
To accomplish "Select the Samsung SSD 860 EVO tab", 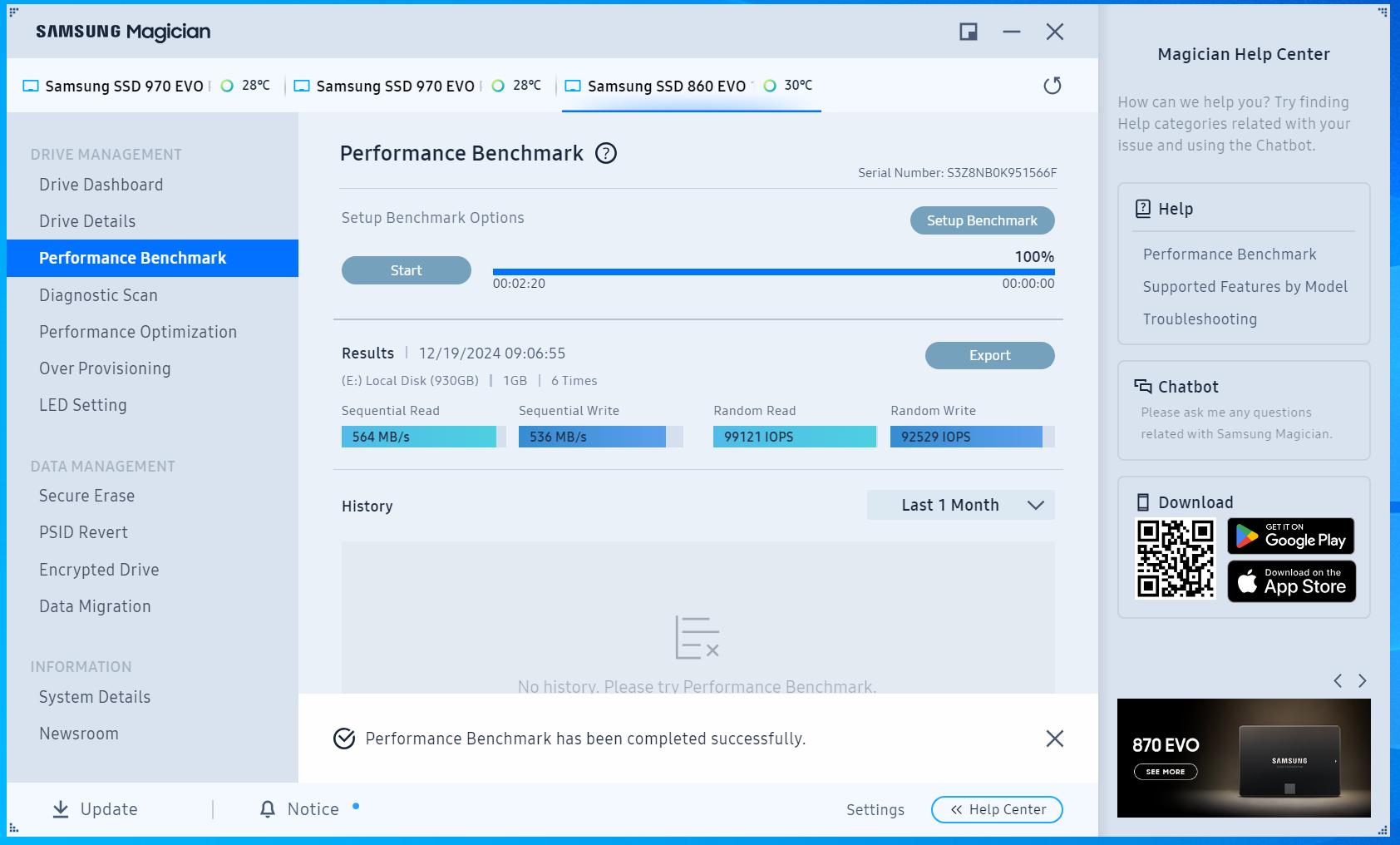I will click(x=692, y=86).
